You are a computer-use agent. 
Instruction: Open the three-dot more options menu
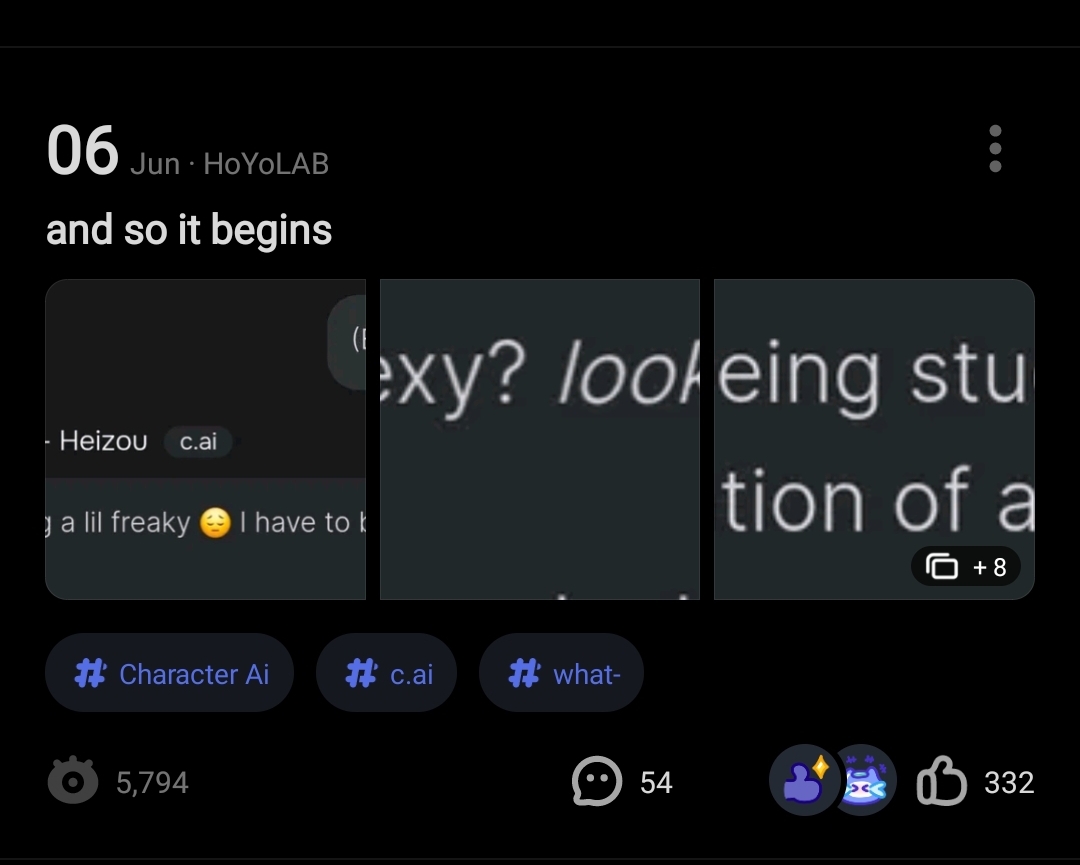(x=994, y=149)
